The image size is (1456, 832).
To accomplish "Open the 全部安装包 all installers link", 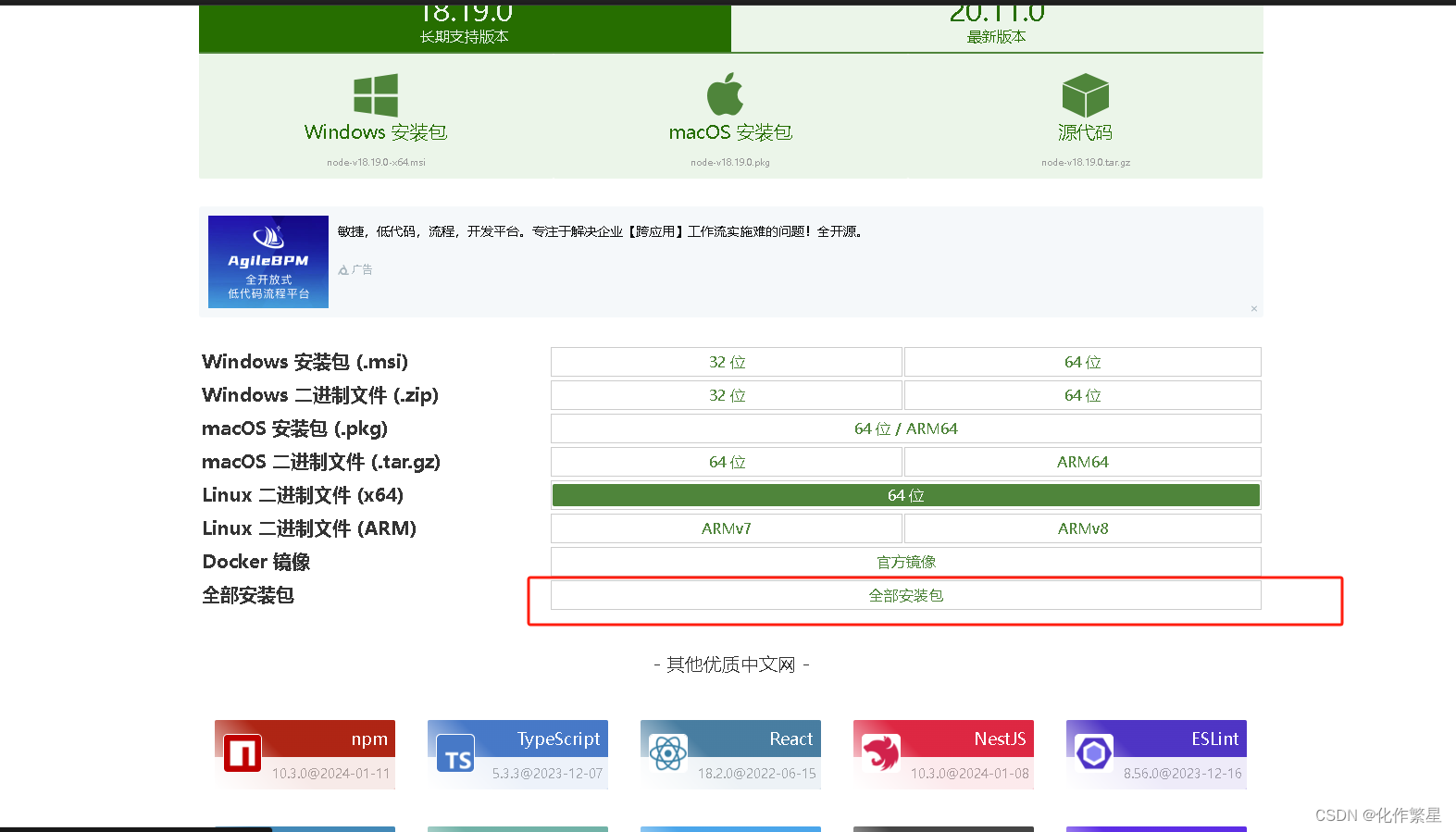I will [906, 595].
